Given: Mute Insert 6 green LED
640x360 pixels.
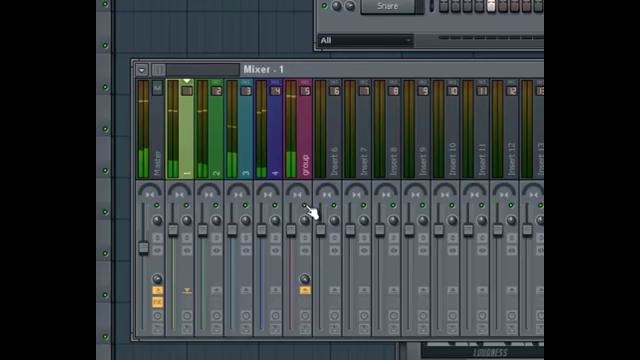Looking at the screenshot, I should (x=334, y=205).
